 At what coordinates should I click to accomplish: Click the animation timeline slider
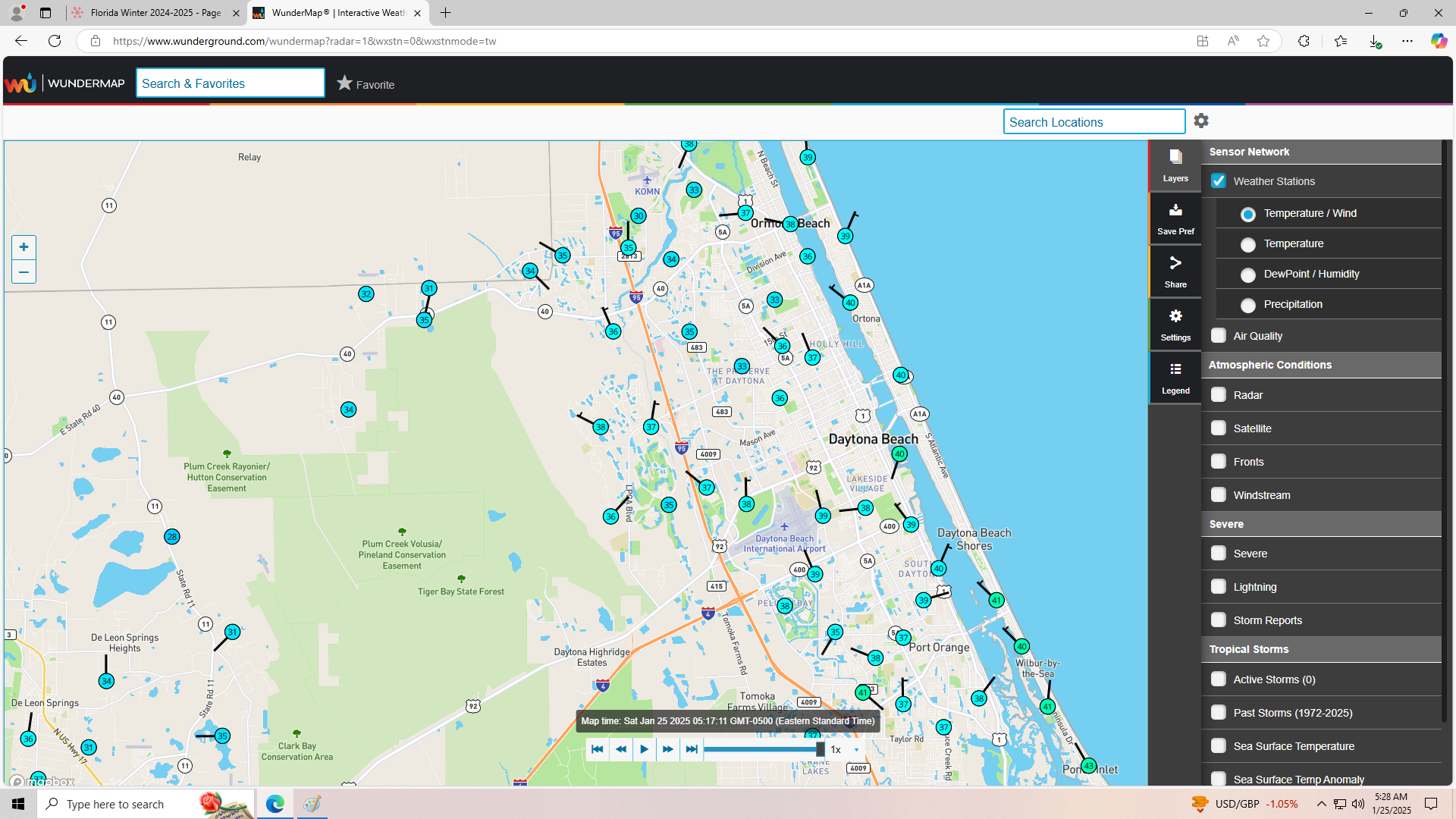(764, 749)
